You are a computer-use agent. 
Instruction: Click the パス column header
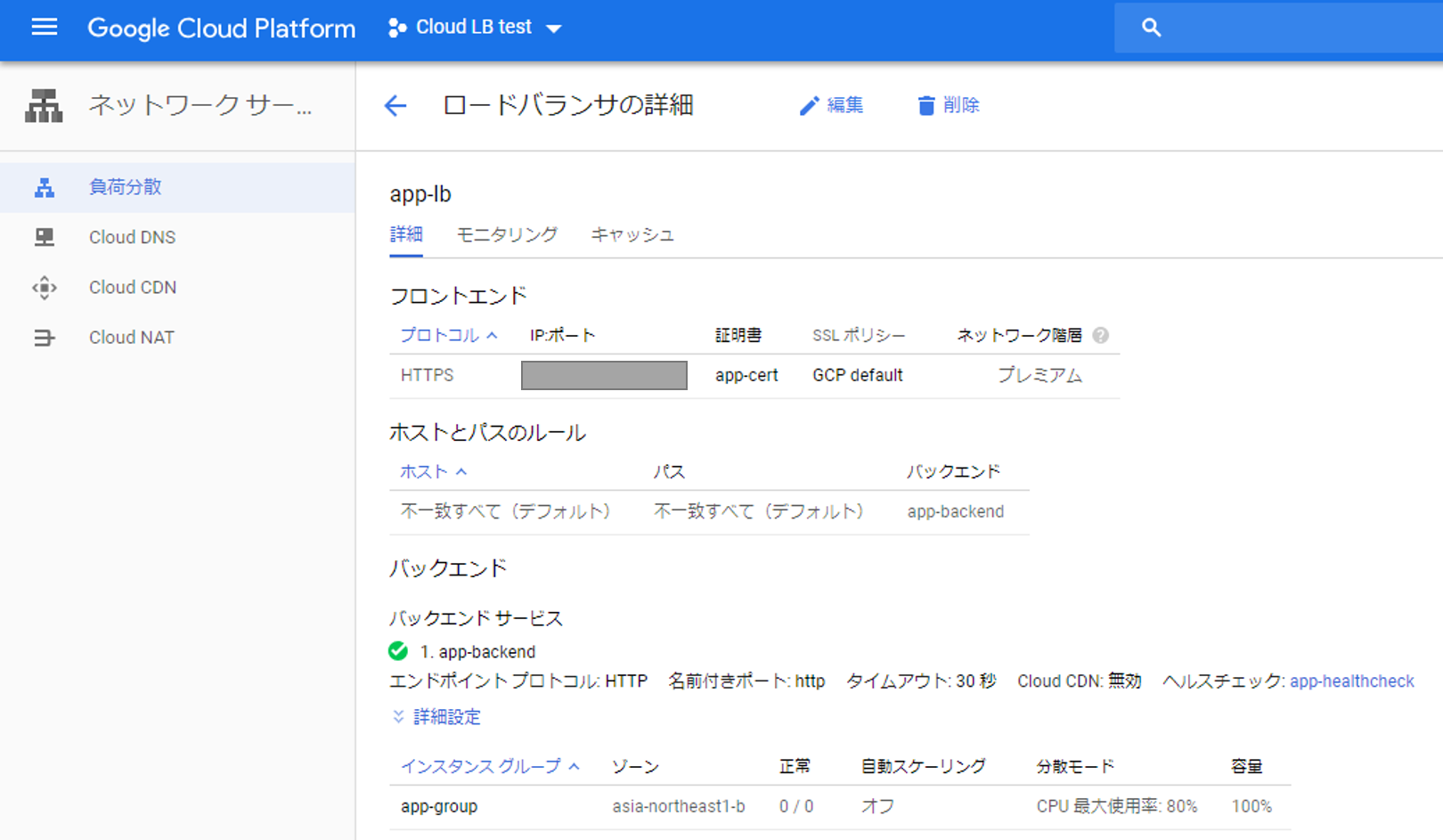click(669, 471)
